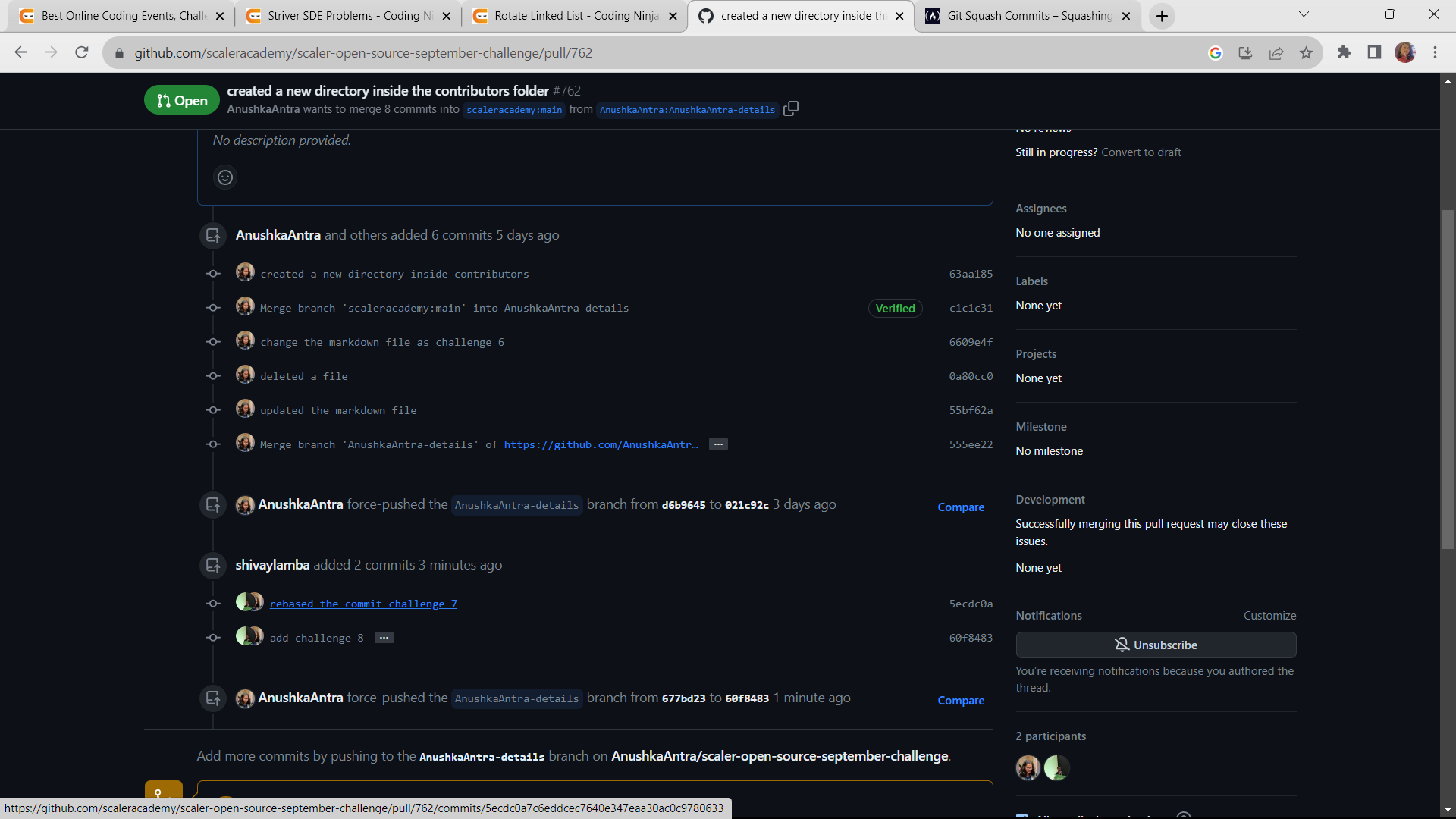Open the browser tab search chevron
This screenshot has width=1456, height=819.
(1304, 14)
